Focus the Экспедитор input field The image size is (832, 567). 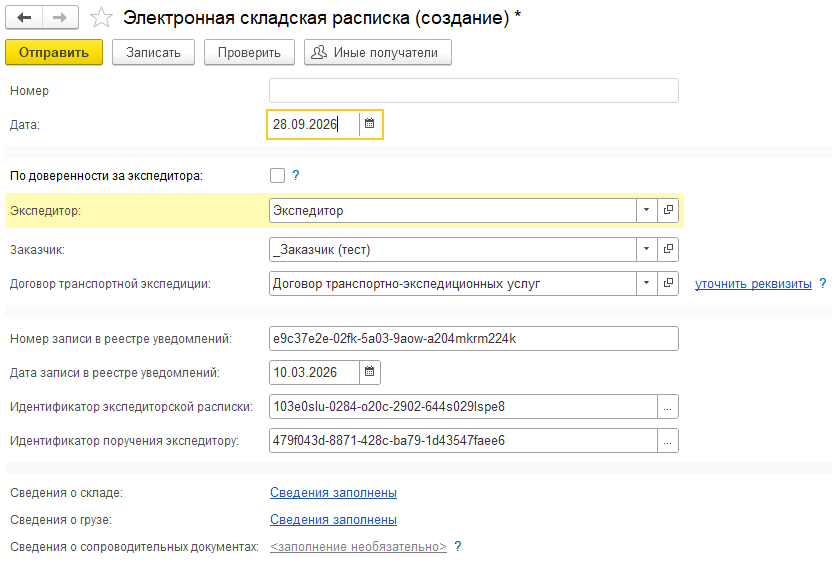(453, 211)
